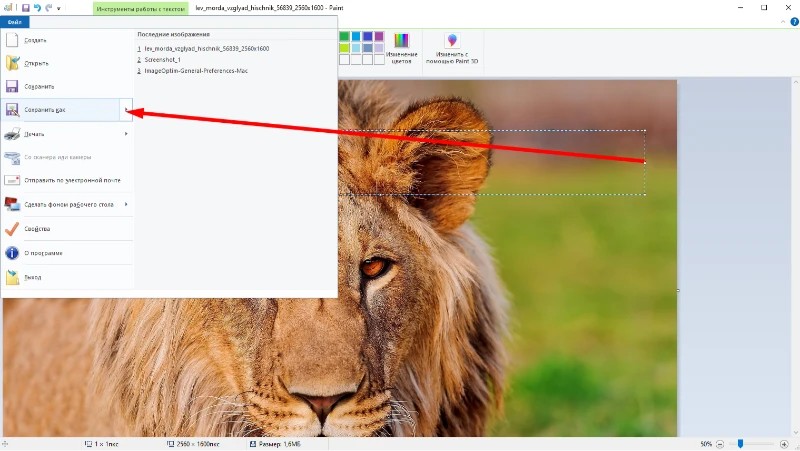Click the Выход exit icon

tap(12, 277)
